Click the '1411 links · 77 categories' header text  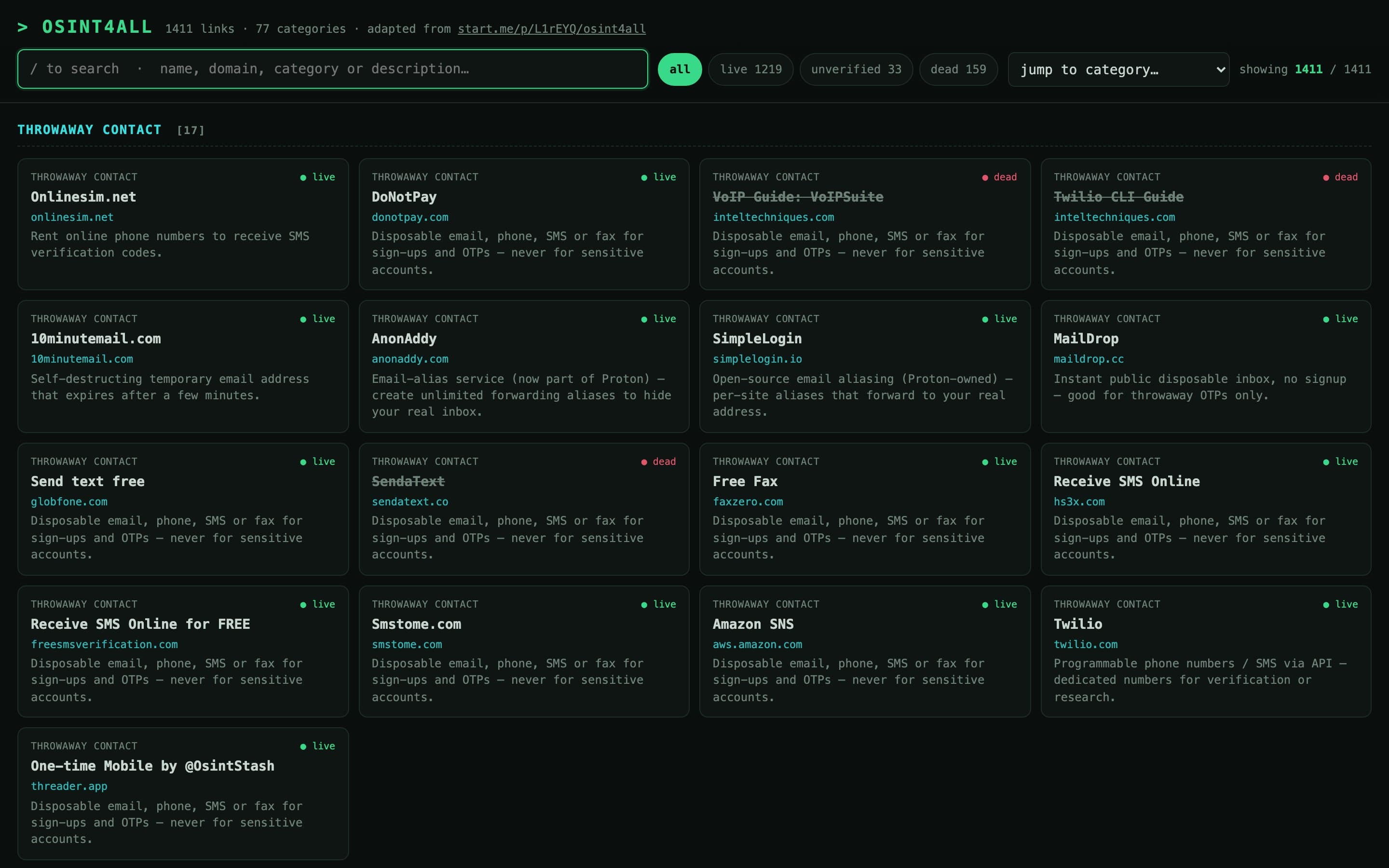click(x=256, y=29)
